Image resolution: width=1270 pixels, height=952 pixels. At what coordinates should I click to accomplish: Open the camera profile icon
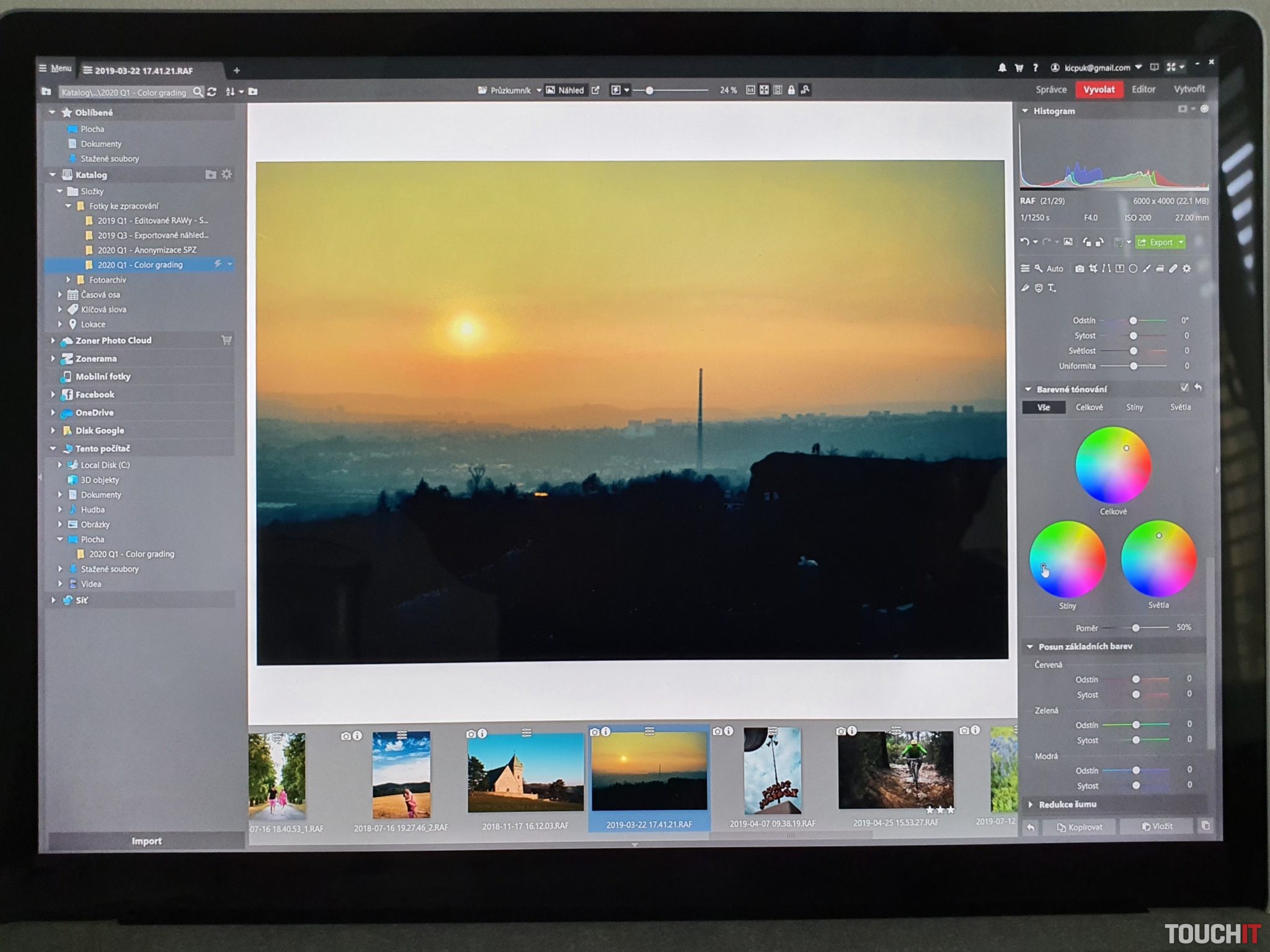click(1080, 269)
